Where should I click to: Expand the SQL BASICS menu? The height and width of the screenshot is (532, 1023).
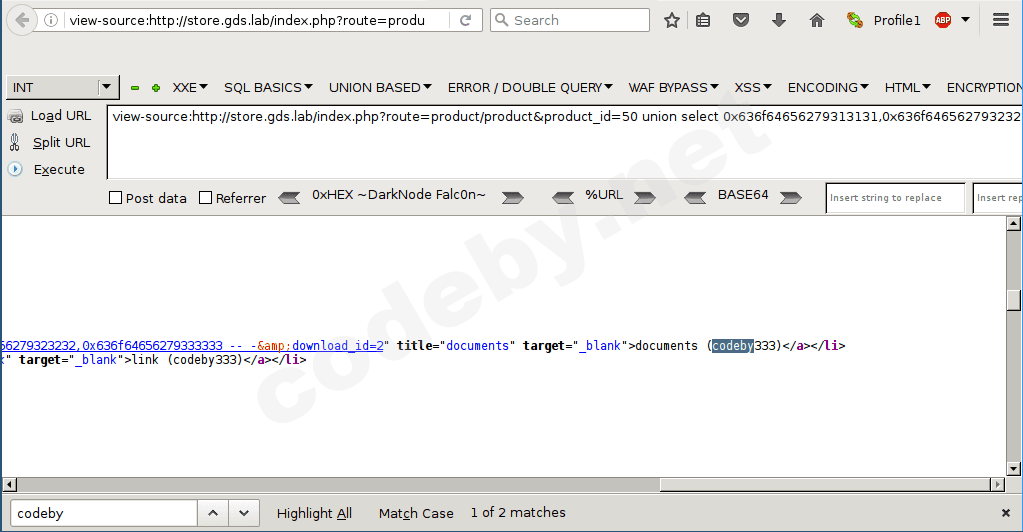pyautogui.click(x=268, y=87)
